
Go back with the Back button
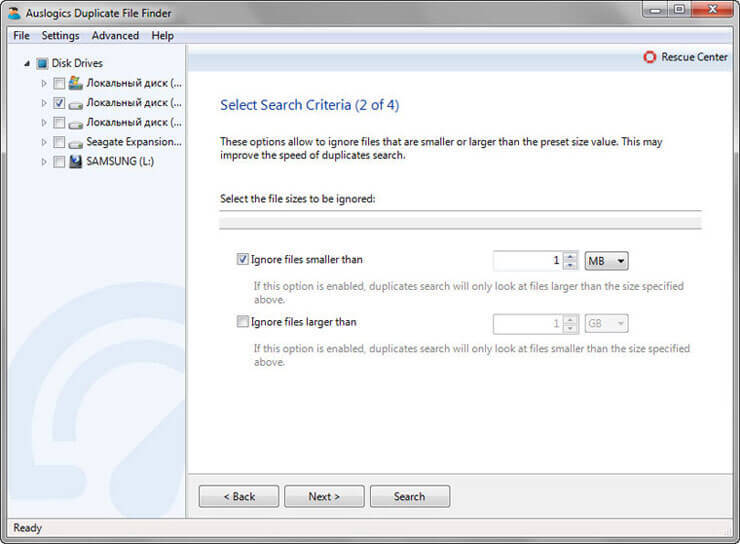click(x=238, y=496)
